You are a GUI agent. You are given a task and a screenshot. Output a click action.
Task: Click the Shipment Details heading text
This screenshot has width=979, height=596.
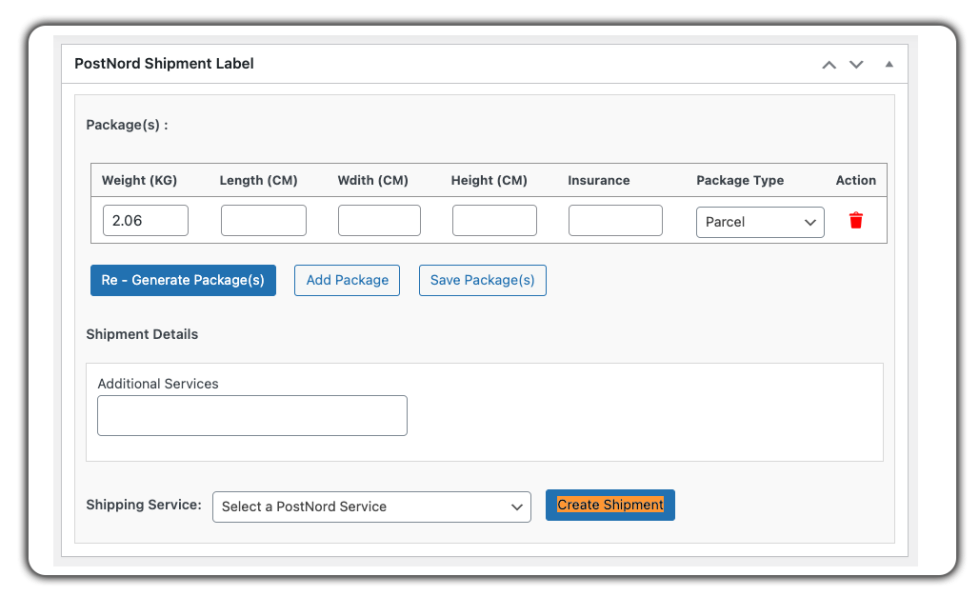coord(142,335)
